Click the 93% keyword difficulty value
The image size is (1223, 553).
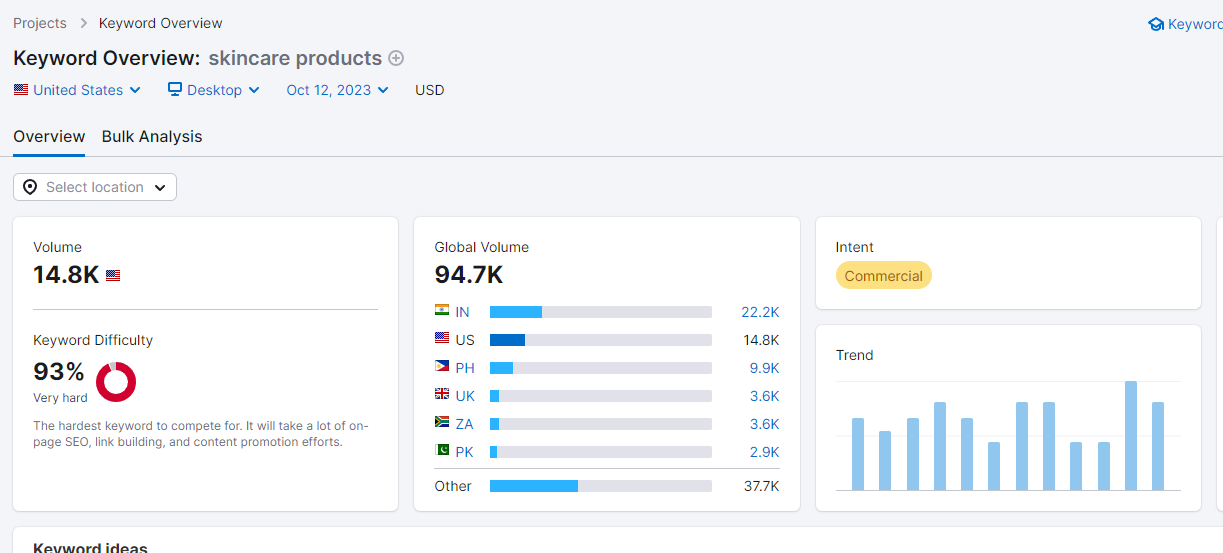[59, 372]
